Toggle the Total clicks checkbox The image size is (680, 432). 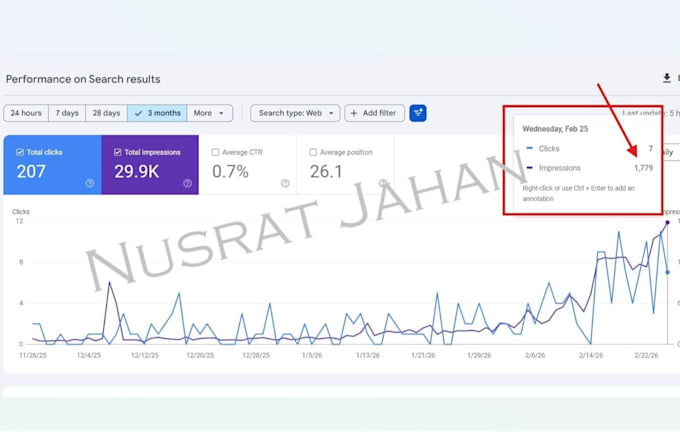coord(20,152)
